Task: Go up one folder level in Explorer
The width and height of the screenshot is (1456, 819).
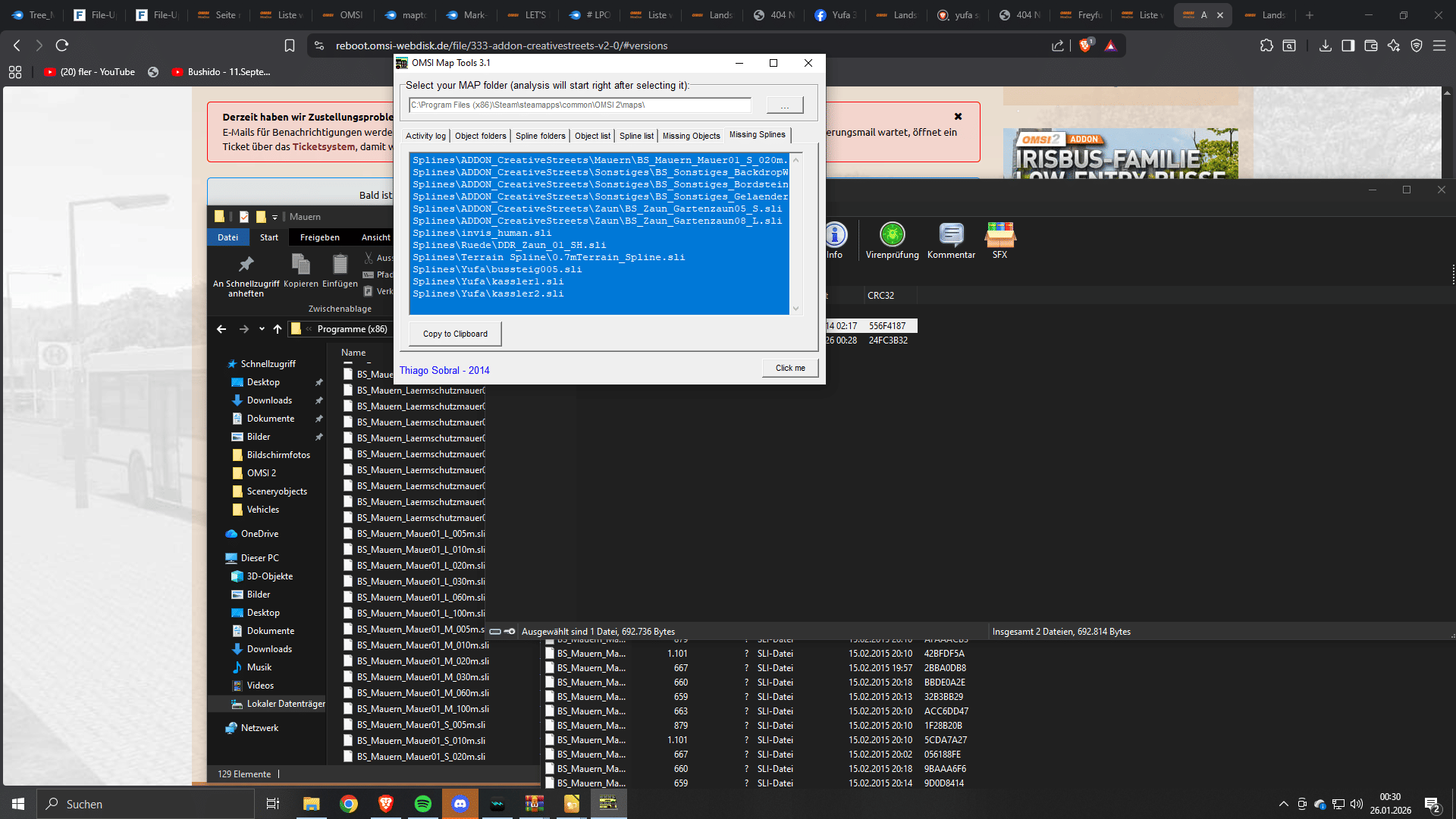Action: [x=278, y=329]
